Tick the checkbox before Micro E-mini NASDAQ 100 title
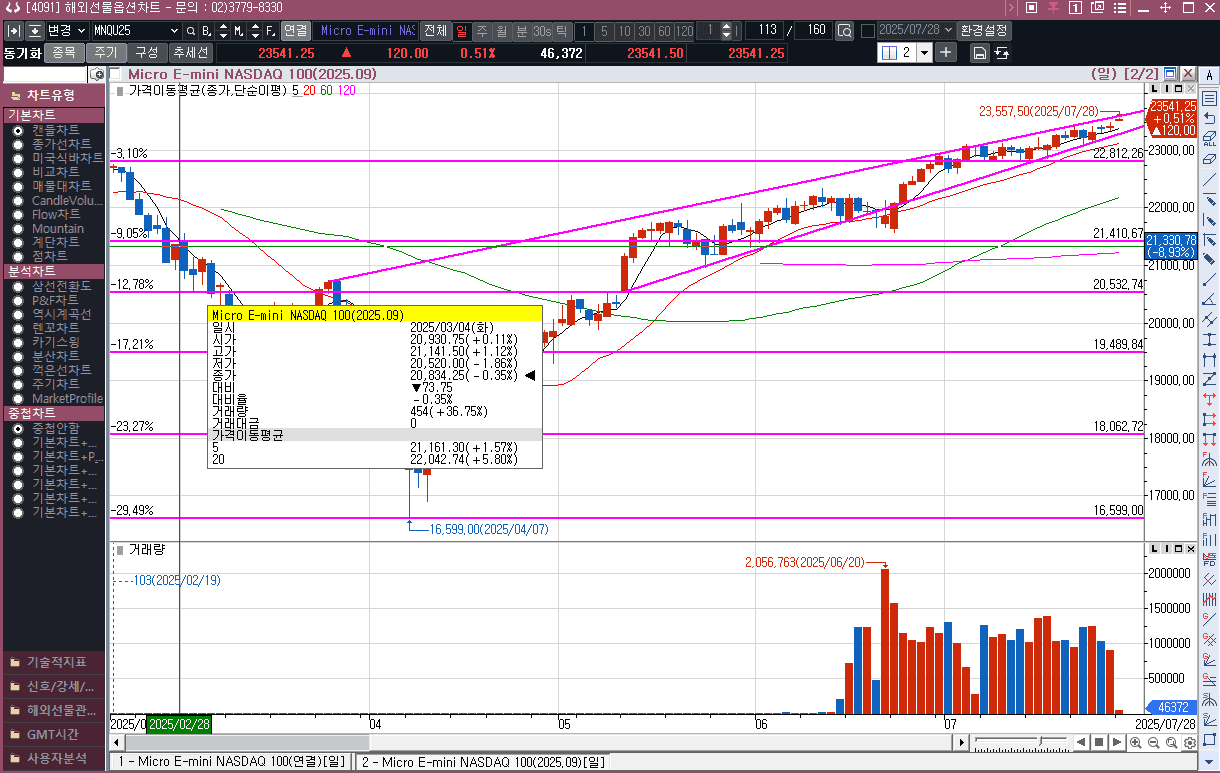The width and height of the screenshot is (1220, 773). [x=116, y=74]
